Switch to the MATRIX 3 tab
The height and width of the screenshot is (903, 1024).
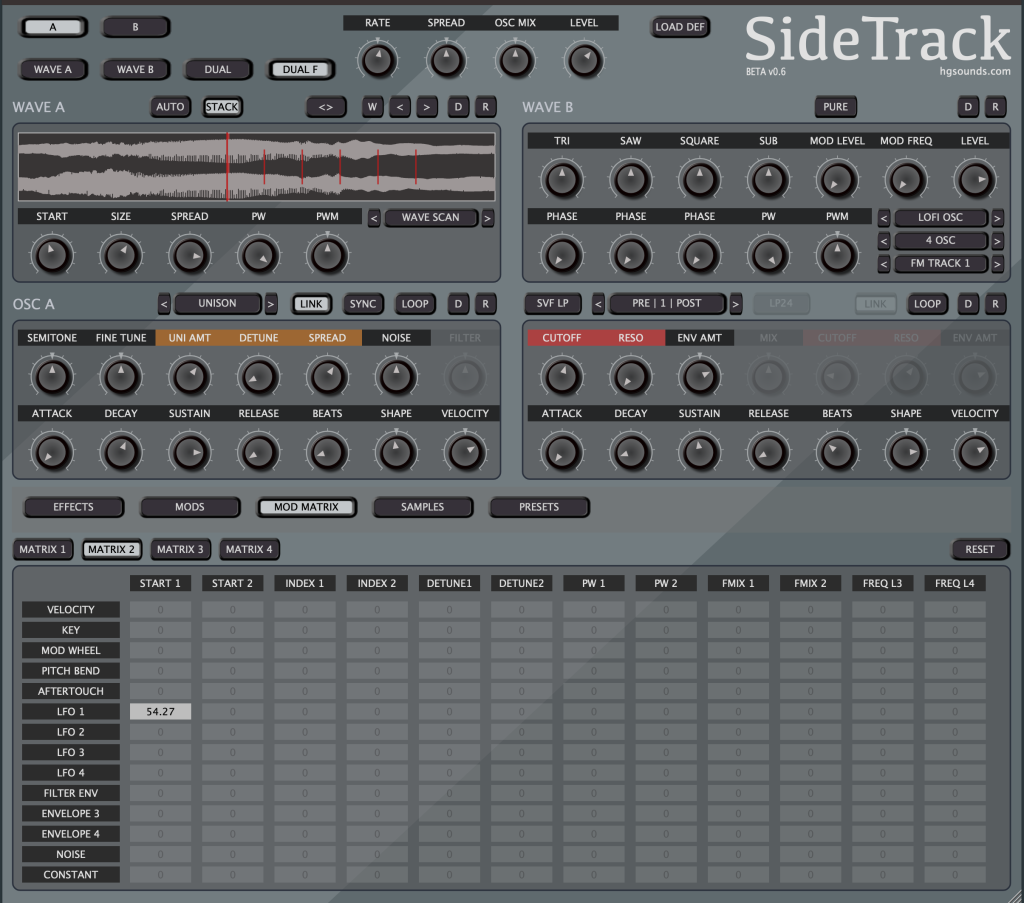coord(180,549)
